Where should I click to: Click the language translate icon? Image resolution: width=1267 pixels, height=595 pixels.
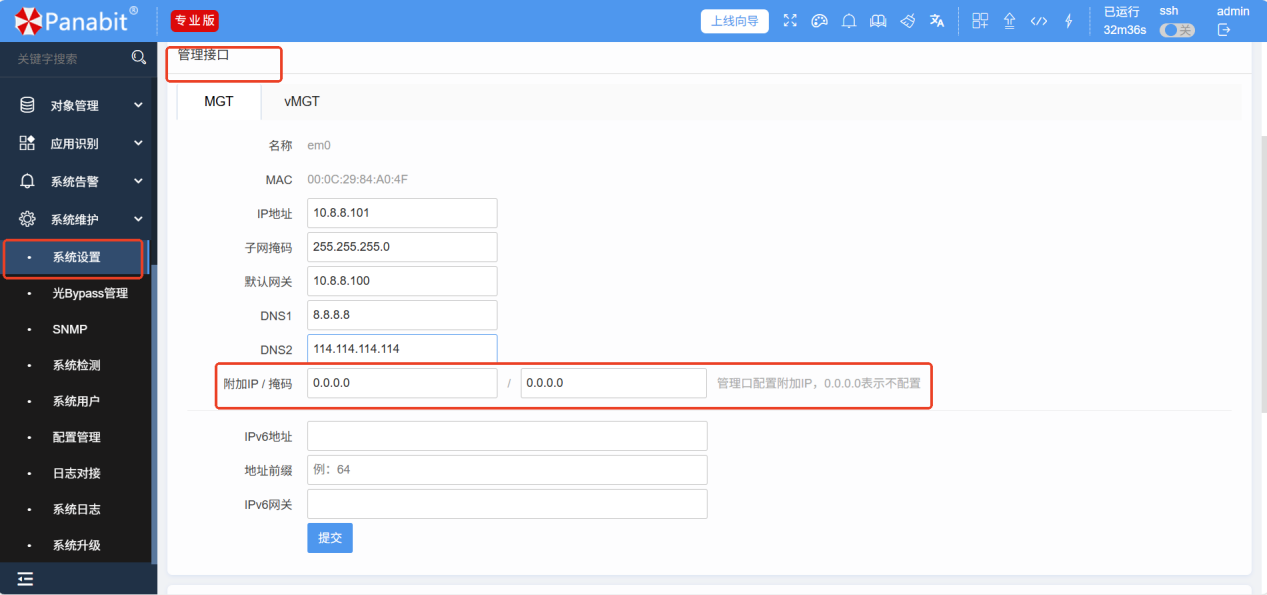pos(937,21)
